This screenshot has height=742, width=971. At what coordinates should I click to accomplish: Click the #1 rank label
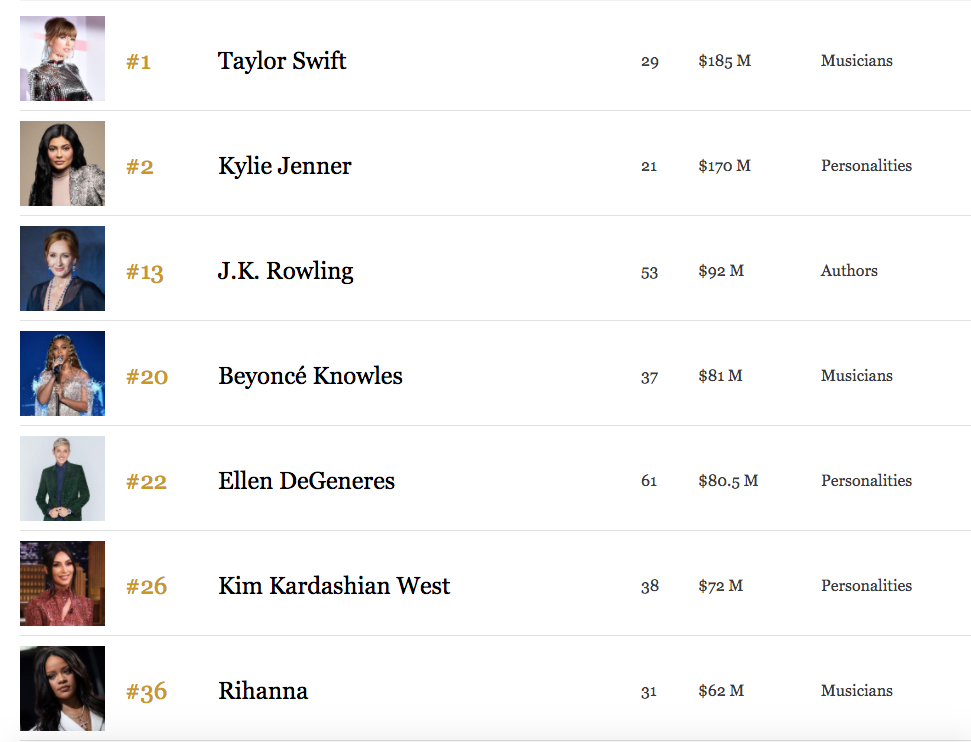[x=138, y=62]
